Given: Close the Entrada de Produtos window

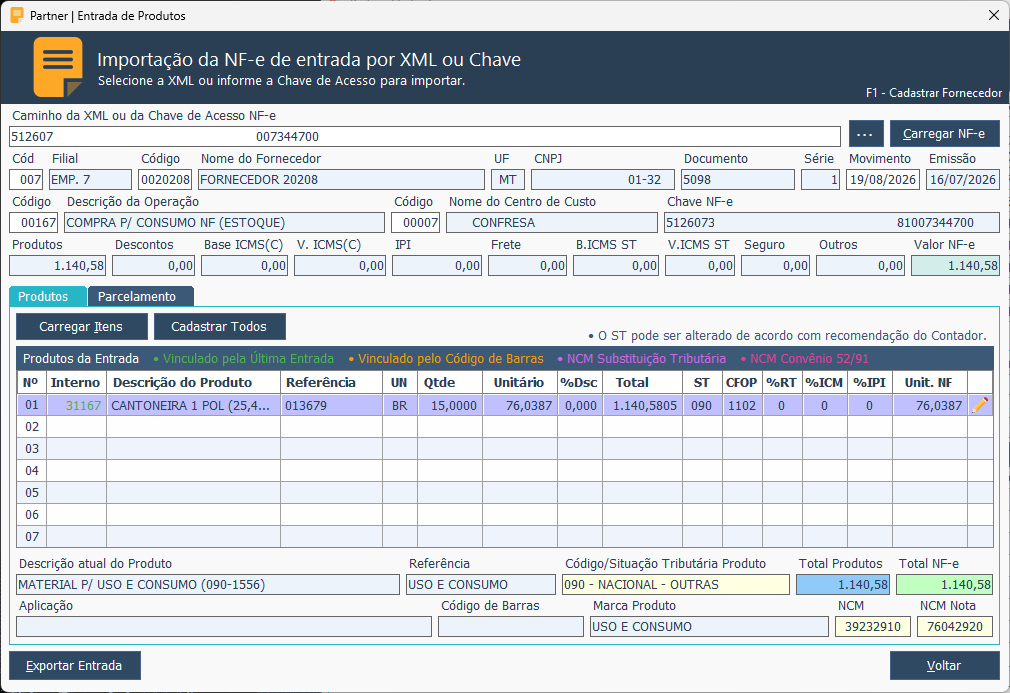Looking at the screenshot, I should pos(994,15).
